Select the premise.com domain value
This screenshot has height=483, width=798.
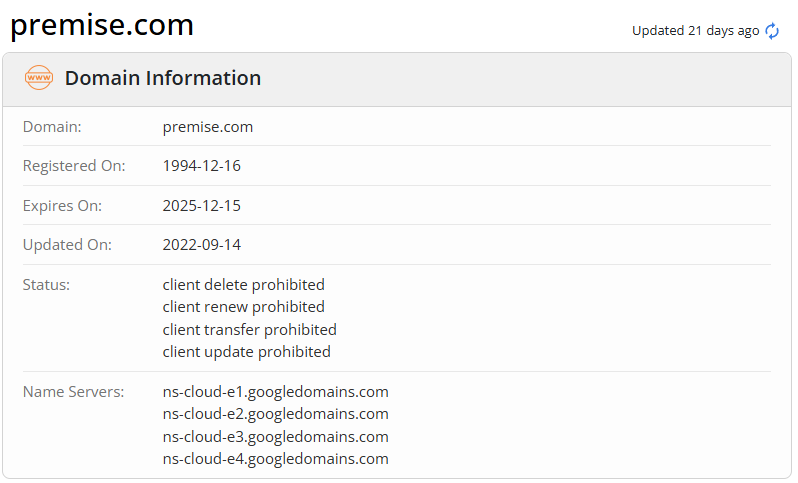[x=208, y=127]
